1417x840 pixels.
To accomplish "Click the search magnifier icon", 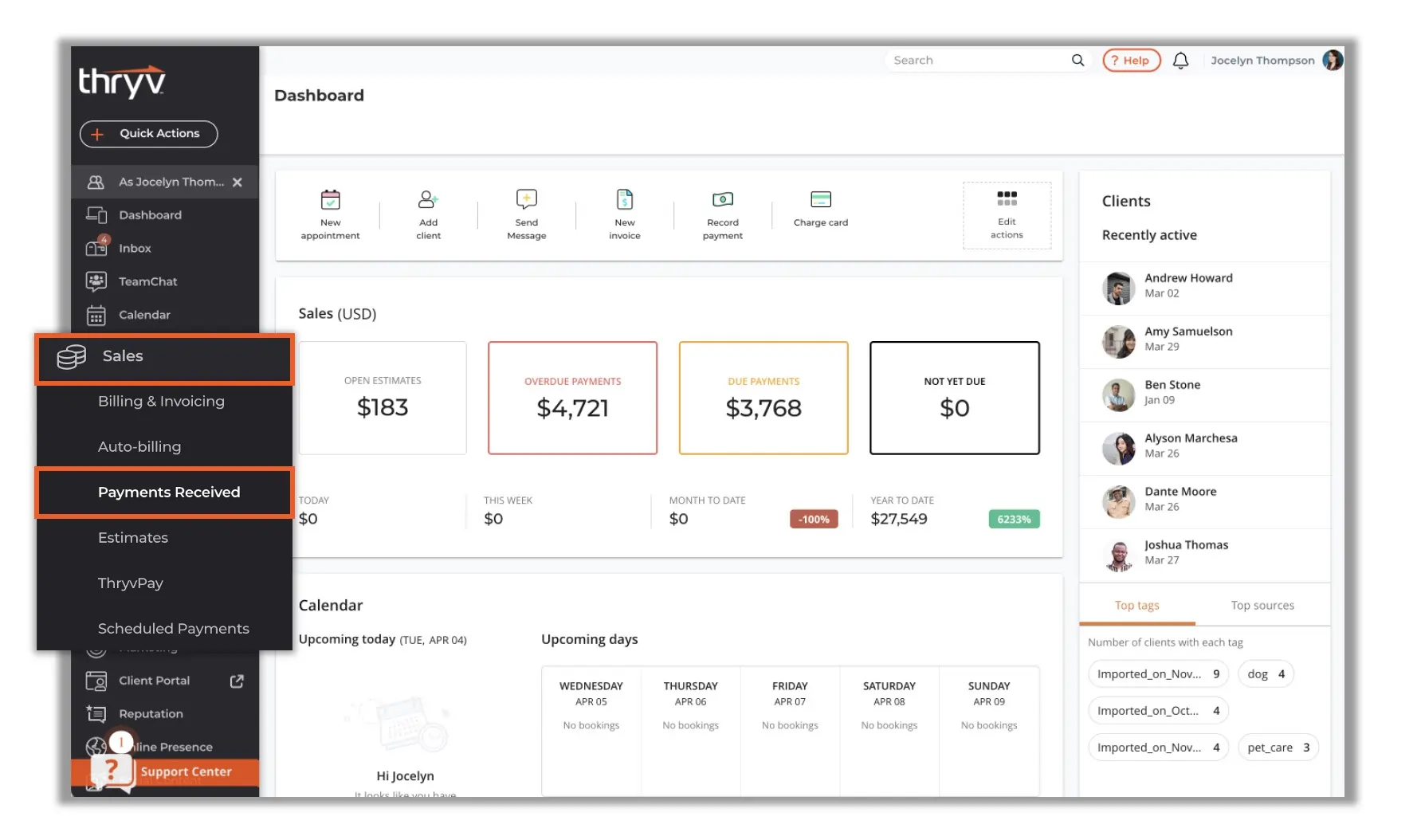I will pos(1078,61).
